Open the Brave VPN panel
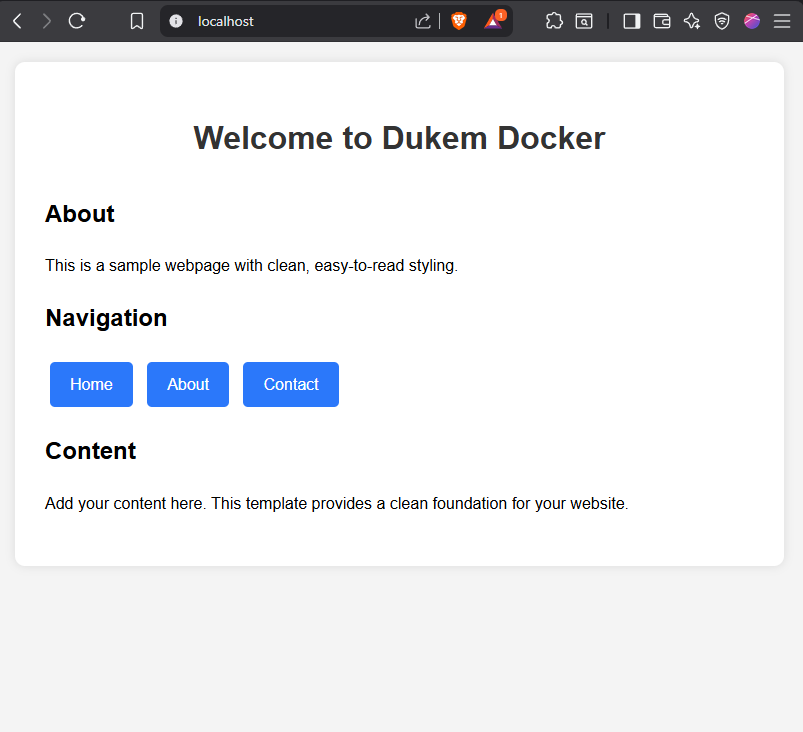 coord(721,21)
